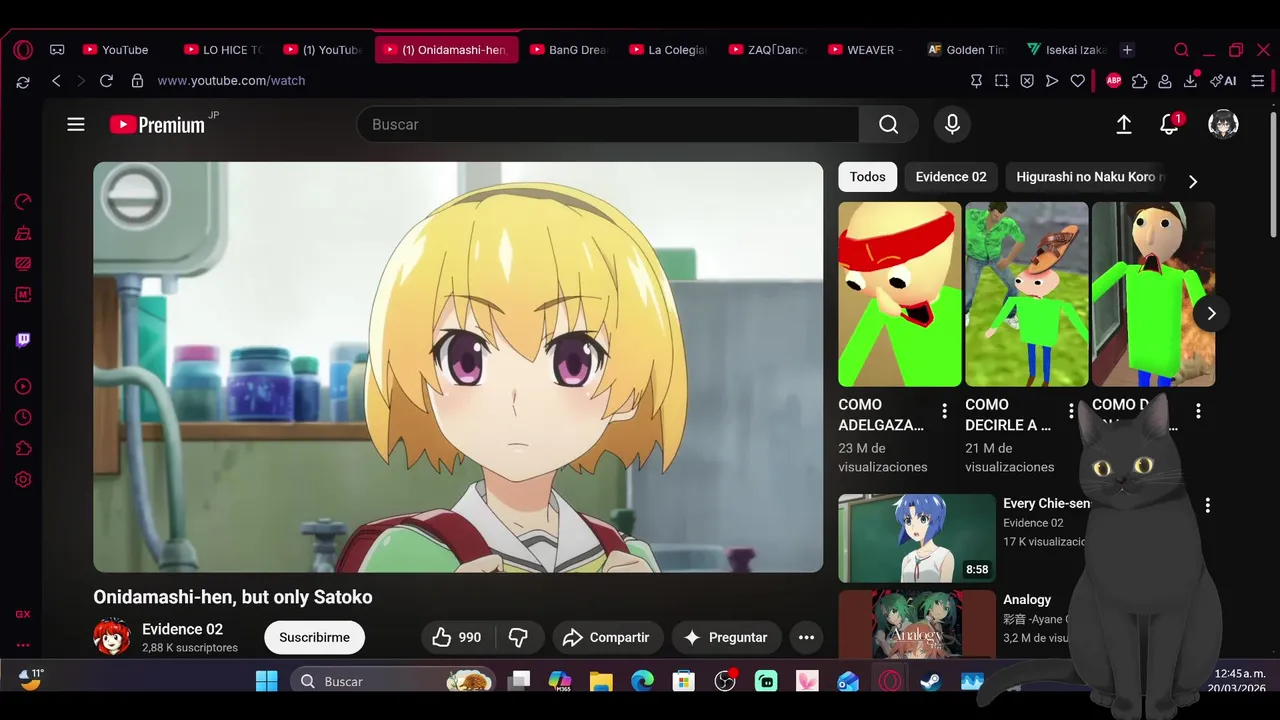The image size is (1280, 720).
Task: Open the Twitch sidebar icon
Action: 23,340
